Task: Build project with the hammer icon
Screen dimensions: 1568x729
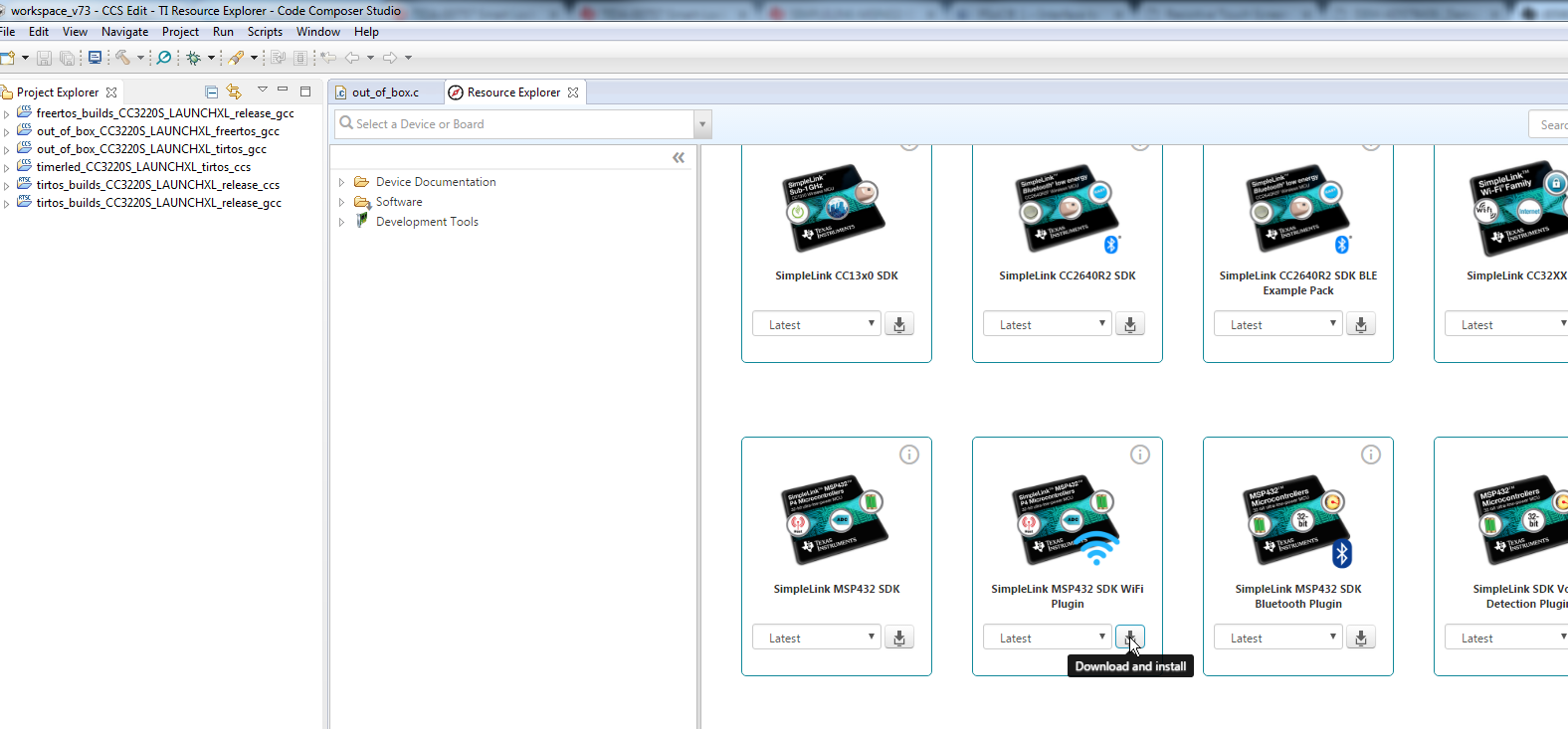Action: click(x=122, y=58)
